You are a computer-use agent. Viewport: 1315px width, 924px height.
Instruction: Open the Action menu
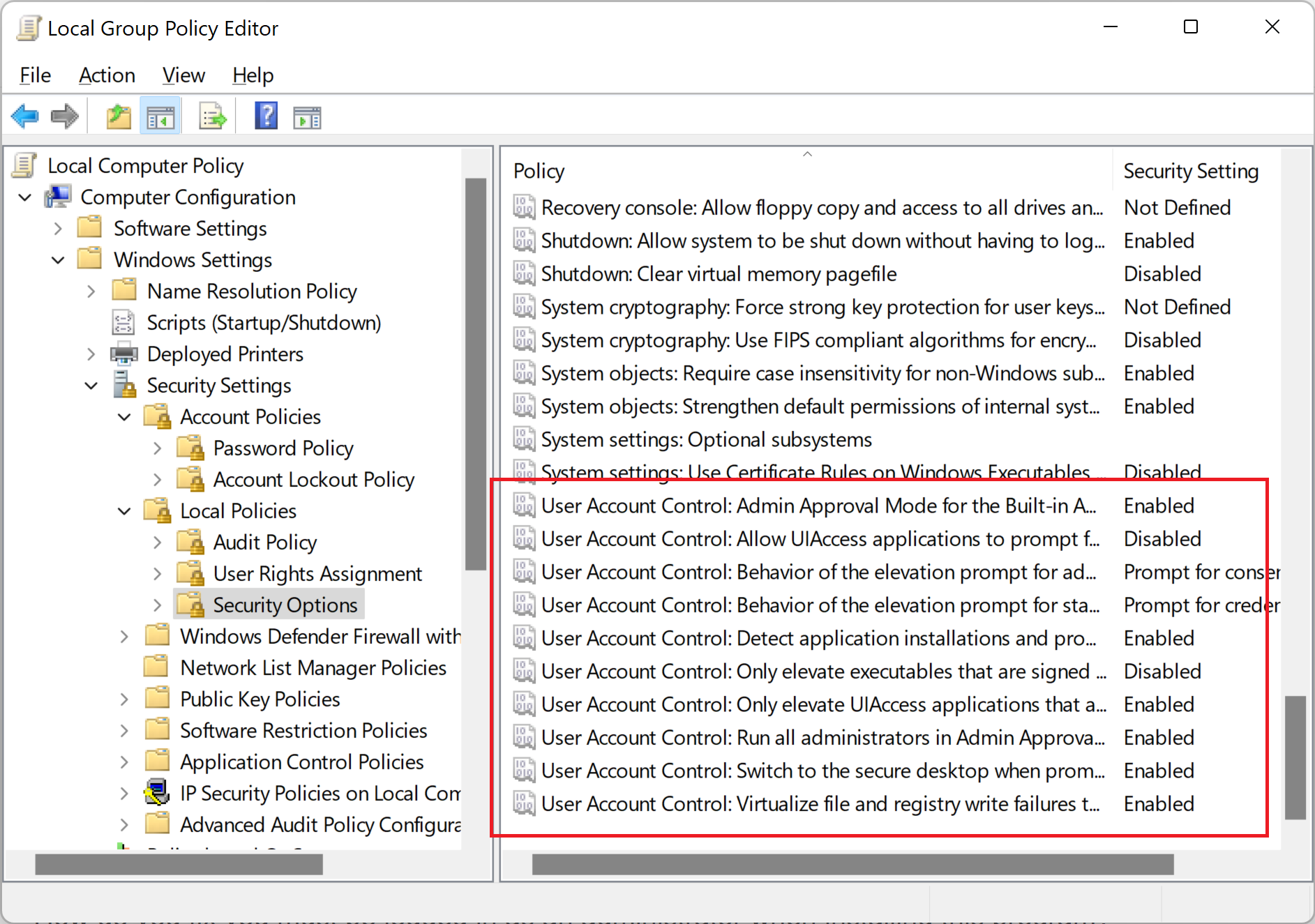[106, 75]
